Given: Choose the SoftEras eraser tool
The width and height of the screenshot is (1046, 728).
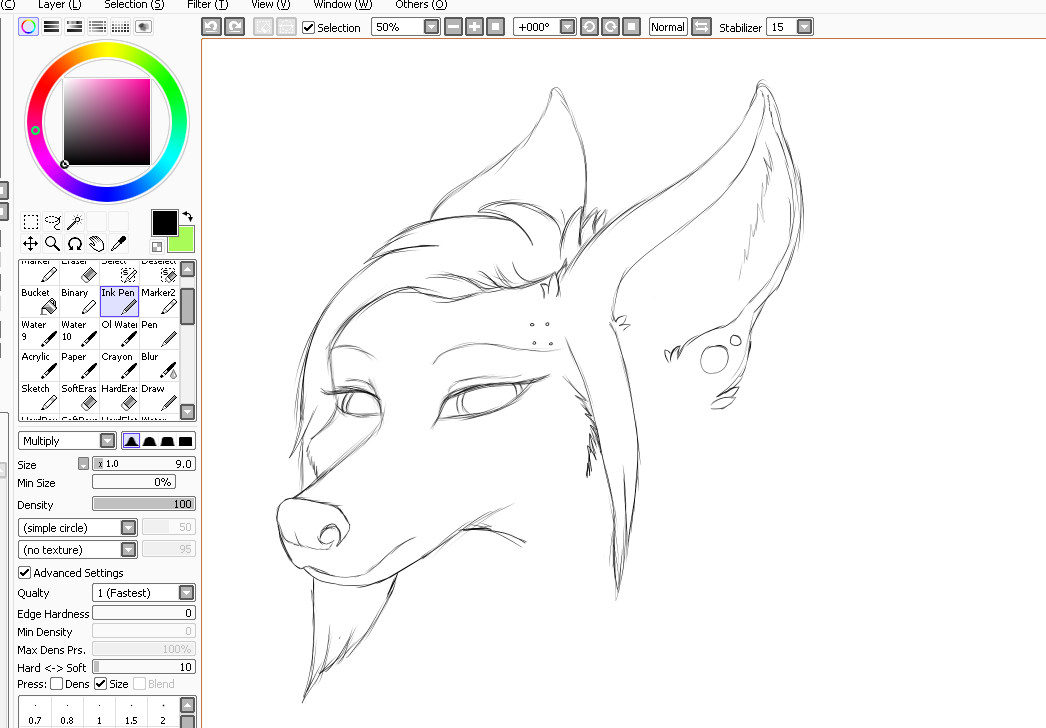Looking at the screenshot, I should click(x=79, y=398).
